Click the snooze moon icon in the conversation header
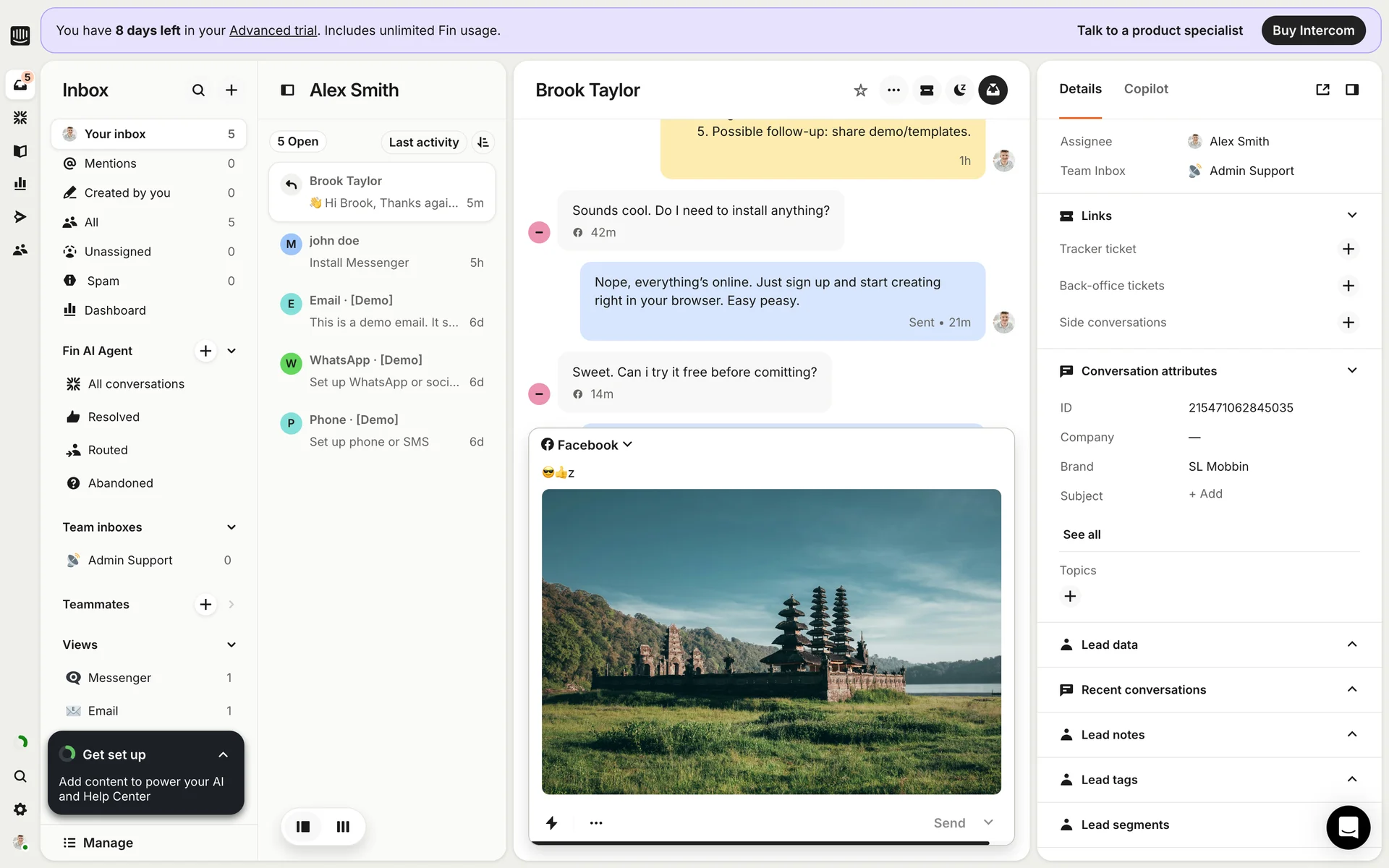The height and width of the screenshot is (868, 1389). 959,90
